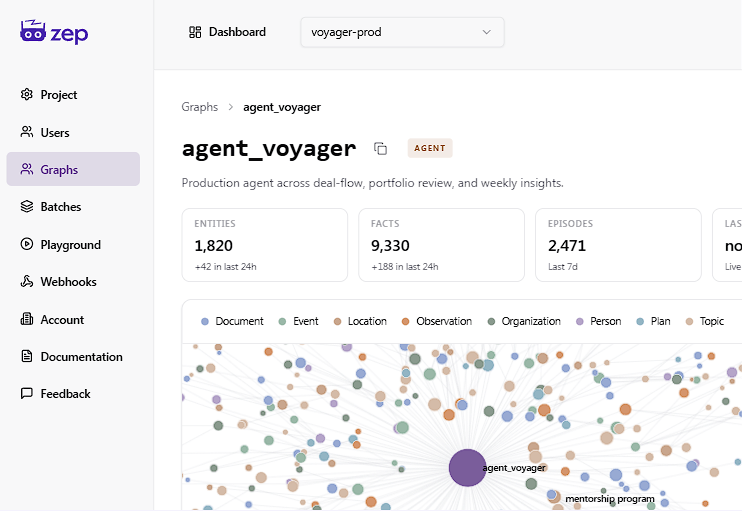This screenshot has width=742, height=511.
Task: Click the Webhooks icon
Action: pyautogui.click(x=27, y=281)
